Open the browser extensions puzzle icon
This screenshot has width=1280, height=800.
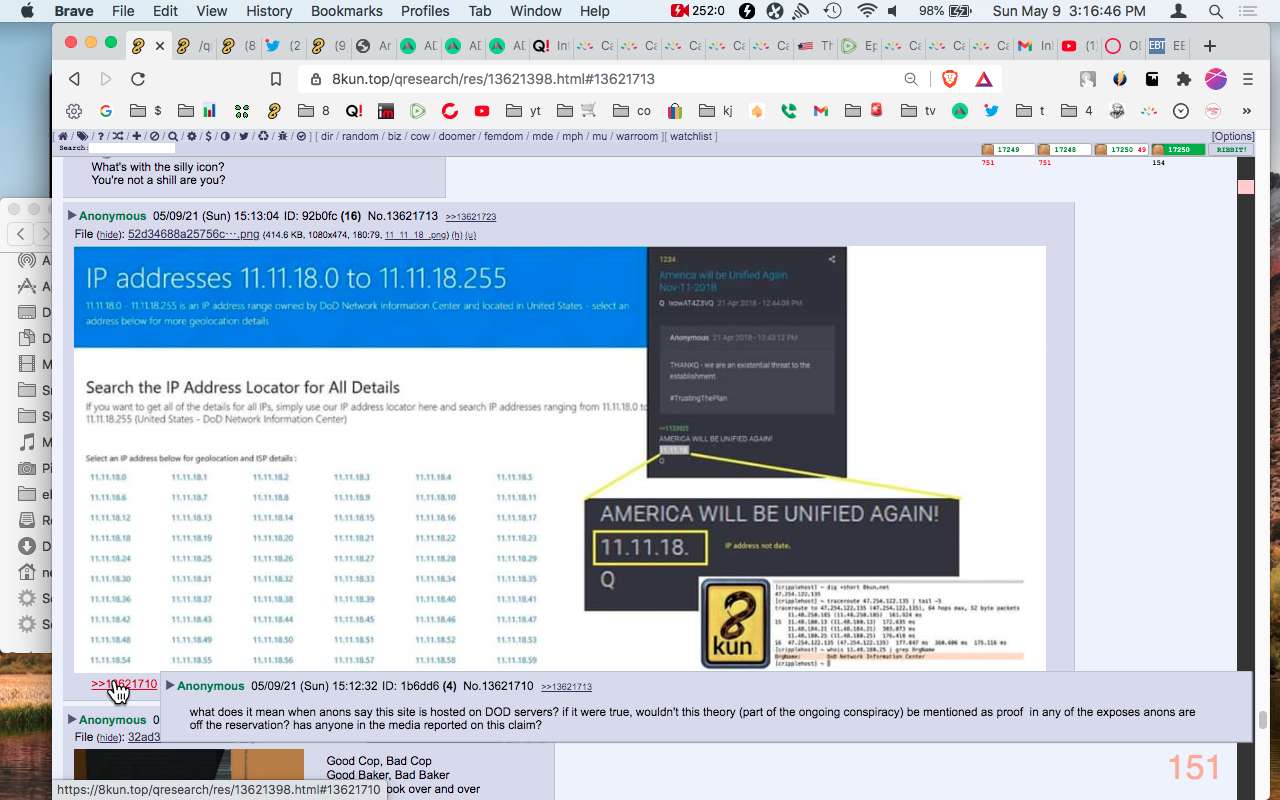pos(1184,79)
